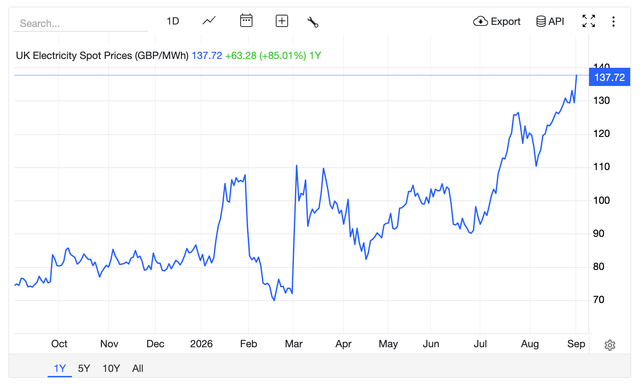
Task: Switch to the 5Y time range
Action: point(84,368)
